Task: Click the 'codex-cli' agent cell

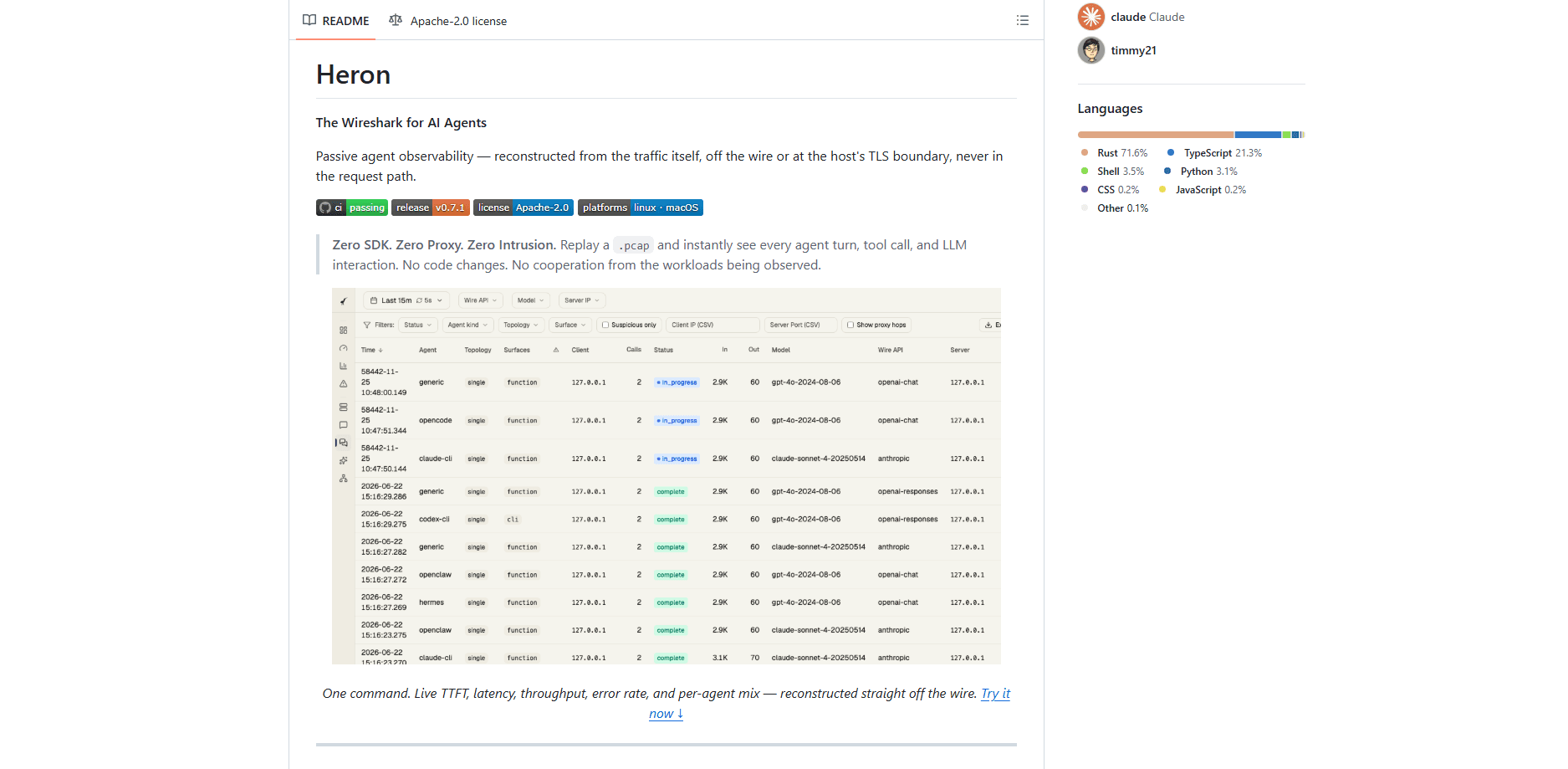Action: pos(434,520)
